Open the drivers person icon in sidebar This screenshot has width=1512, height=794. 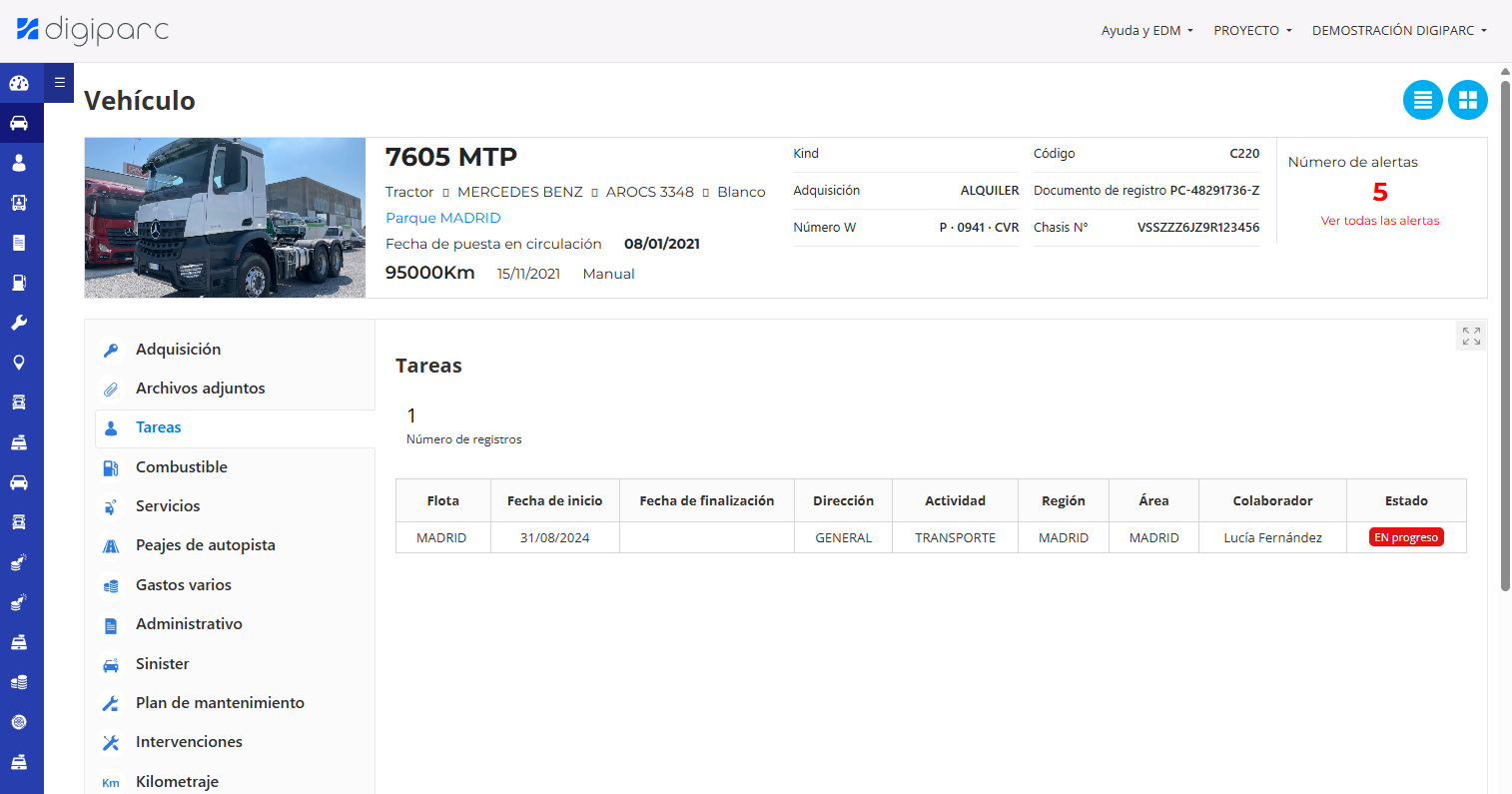pyautogui.click(x=19, y=163)
